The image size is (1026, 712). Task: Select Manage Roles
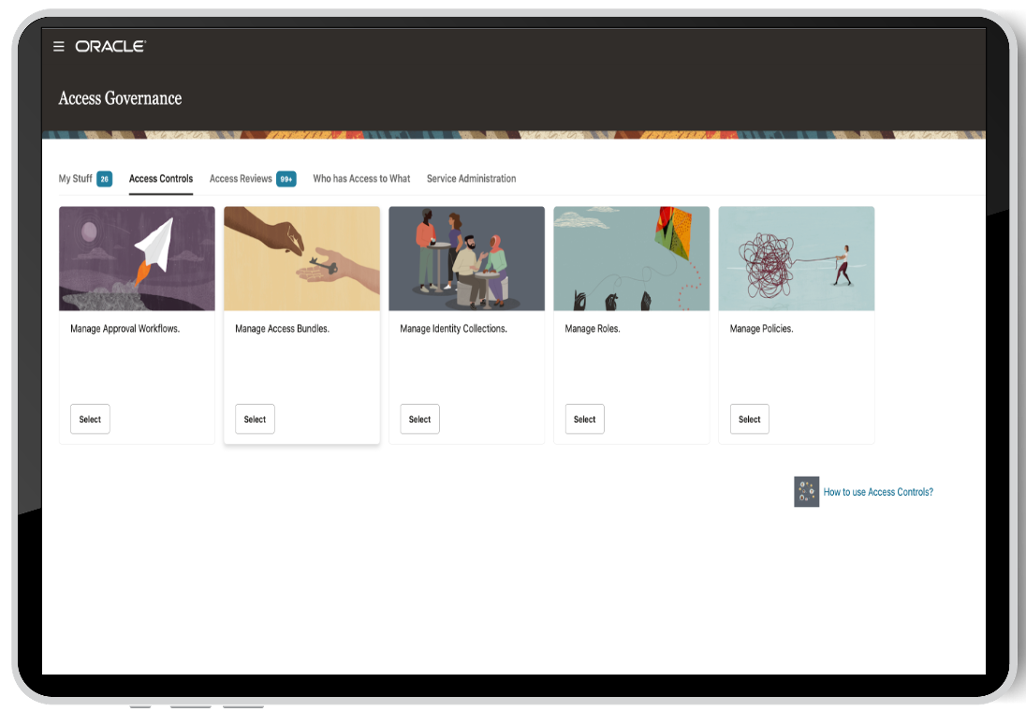pos(584,419)
